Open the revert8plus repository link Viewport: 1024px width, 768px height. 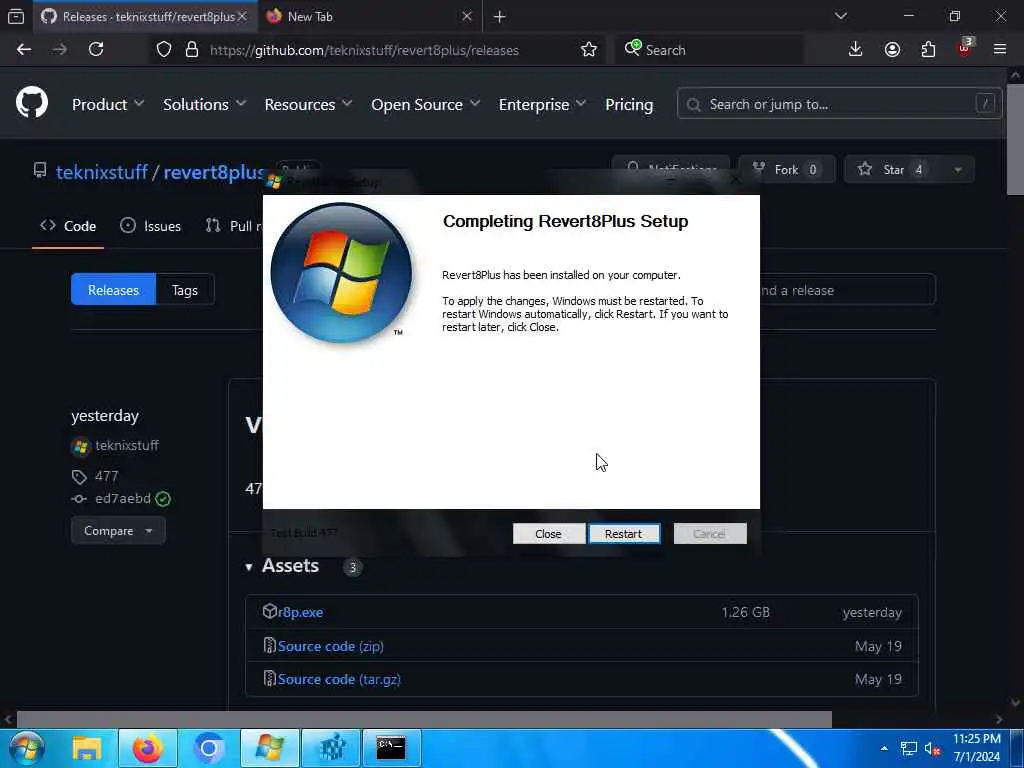(x=214, y=172)
